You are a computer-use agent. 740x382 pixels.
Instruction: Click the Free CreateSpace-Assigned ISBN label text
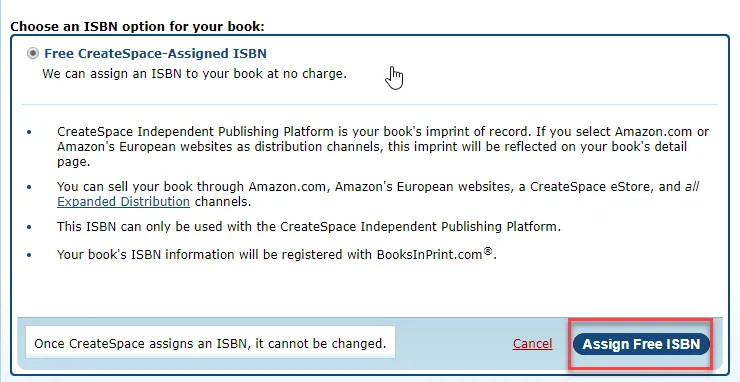click(155, 53)
